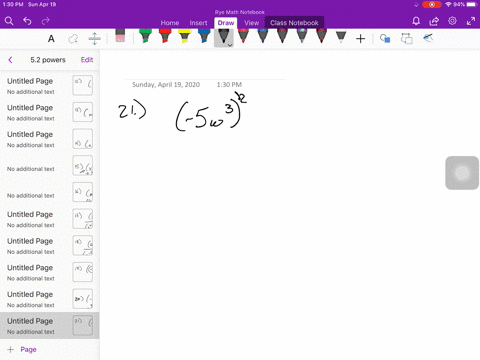Choose the thin blue pen
The image size is (480, 360).
click(263, 36)
